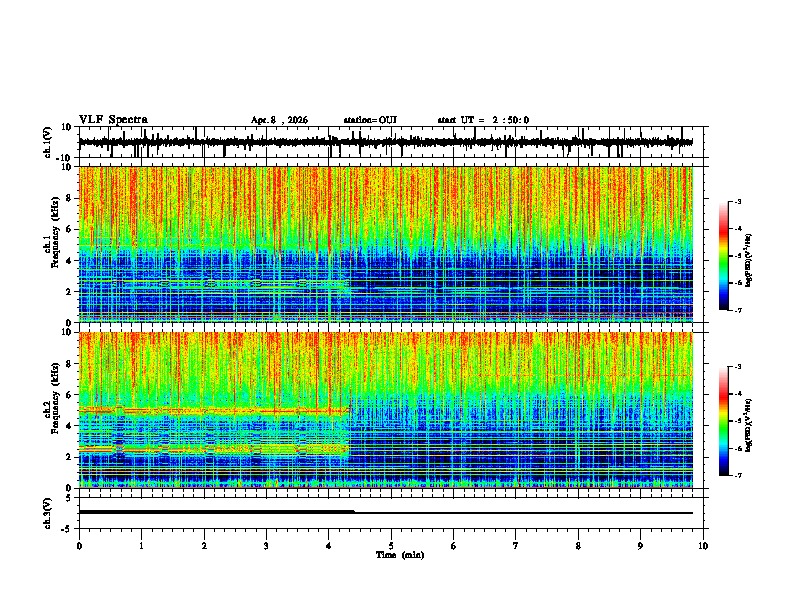The height and width of the screenshot is (612, 792).
Task: Click the "6" kHz tick on ch.2 frequency axis
Action: [x=70, y=395]
